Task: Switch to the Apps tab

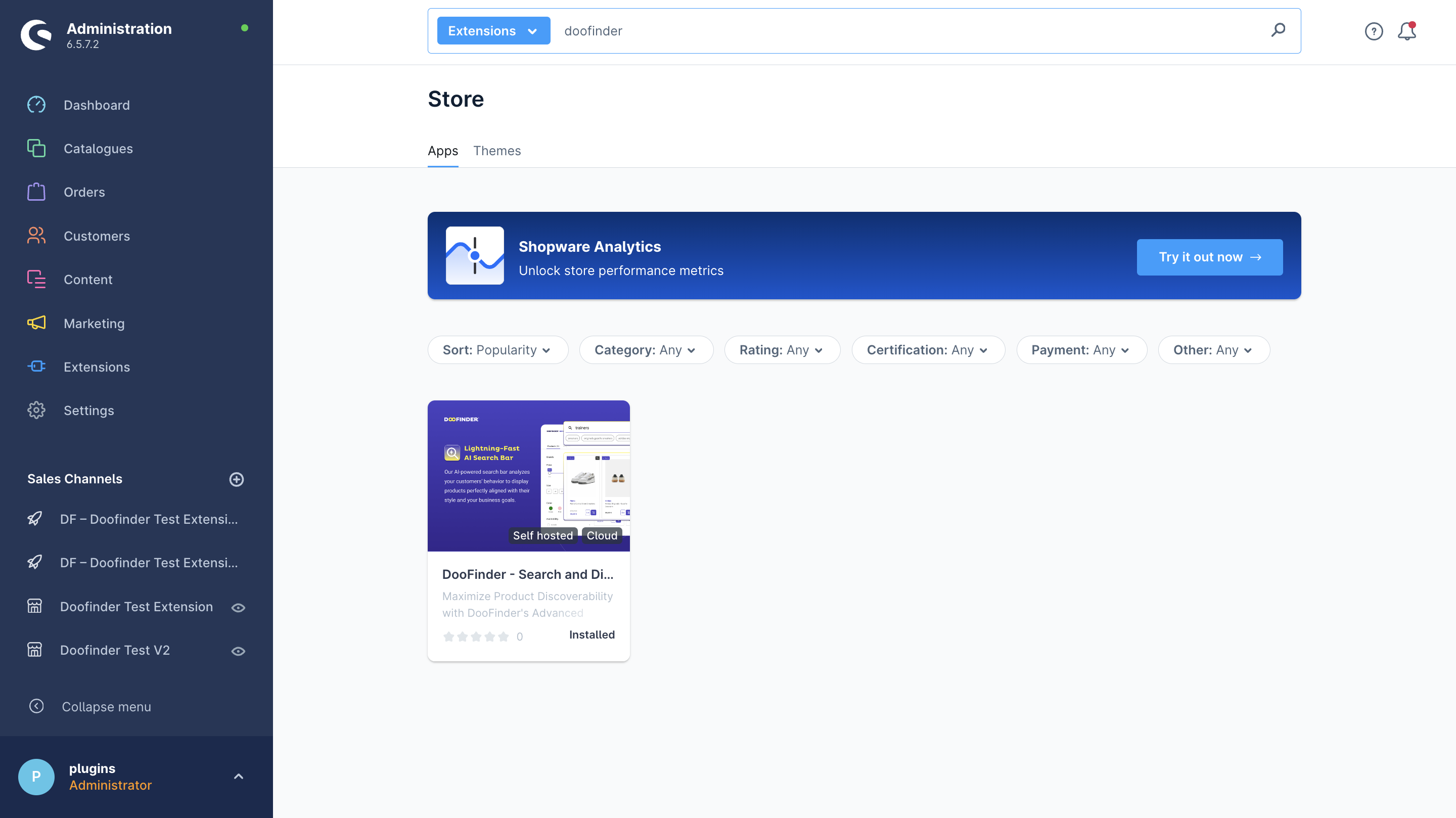Action: click(442, 151)
